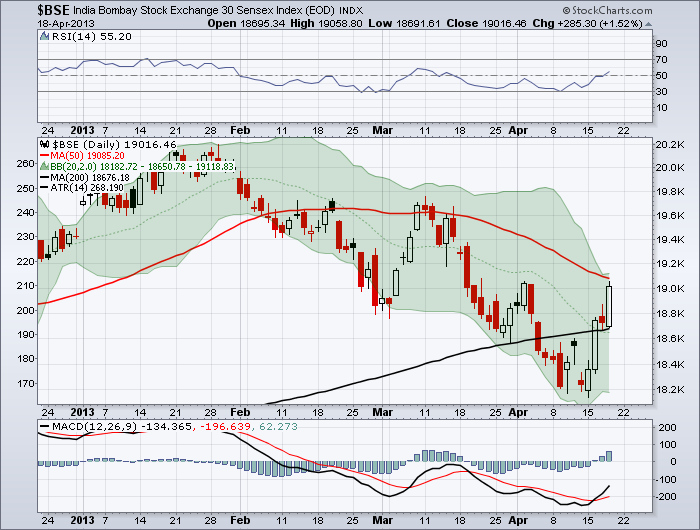The height and width of the screenshot is (530, 700).
Task: Click the MA(50) 19085.20 legend entry
Action: click(x=88, y=155)
